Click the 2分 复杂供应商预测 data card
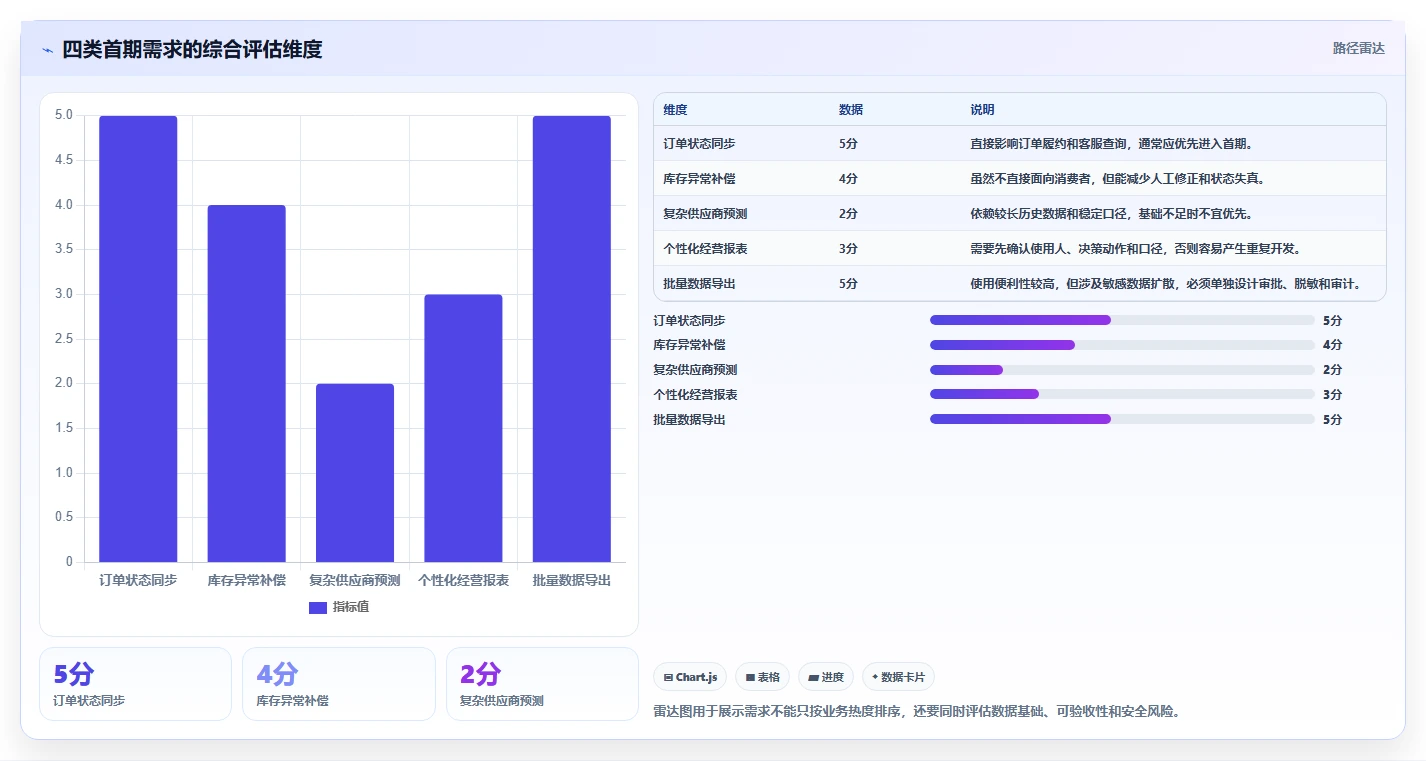This screenshot has height=761, width=1426. pyautogui.click(x=542, y=684)
